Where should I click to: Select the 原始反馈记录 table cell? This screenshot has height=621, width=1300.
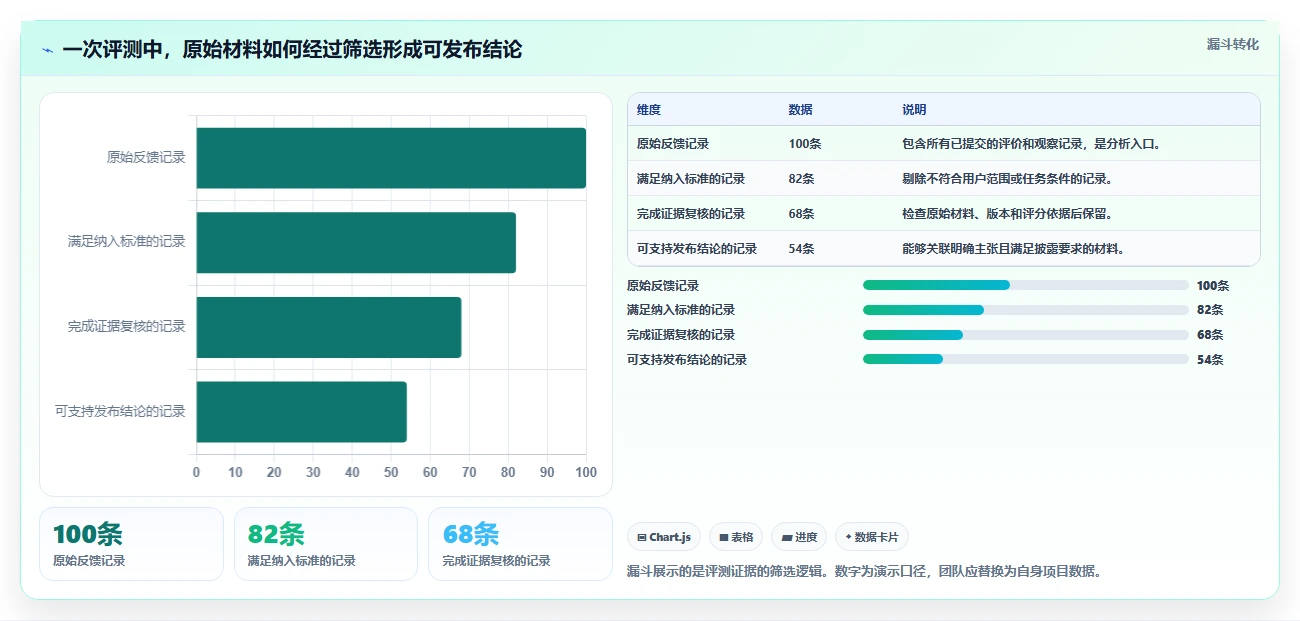click(x=673, y=144)
